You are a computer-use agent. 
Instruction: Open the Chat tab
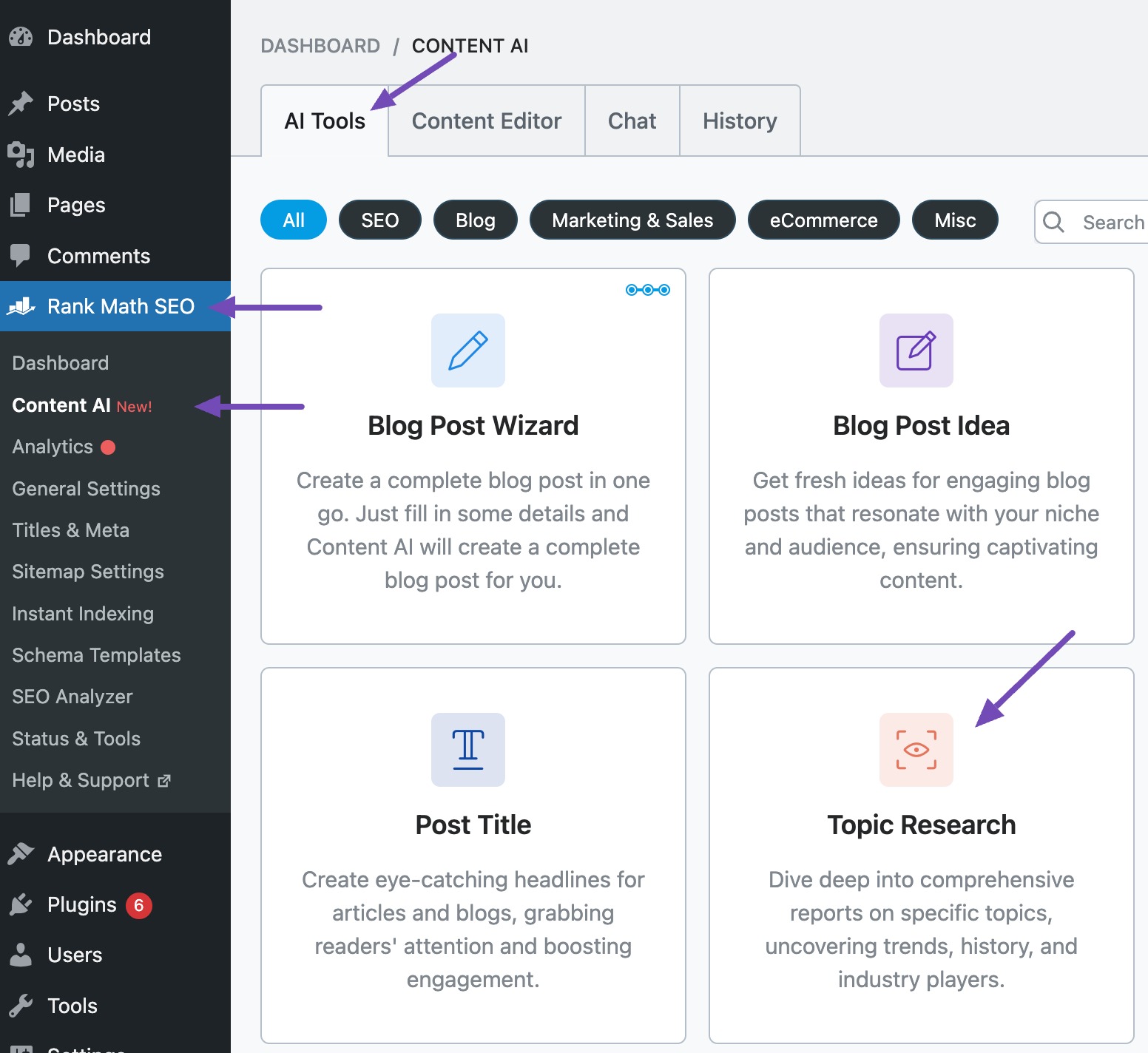pyautogui.click(x=632, y=121)
